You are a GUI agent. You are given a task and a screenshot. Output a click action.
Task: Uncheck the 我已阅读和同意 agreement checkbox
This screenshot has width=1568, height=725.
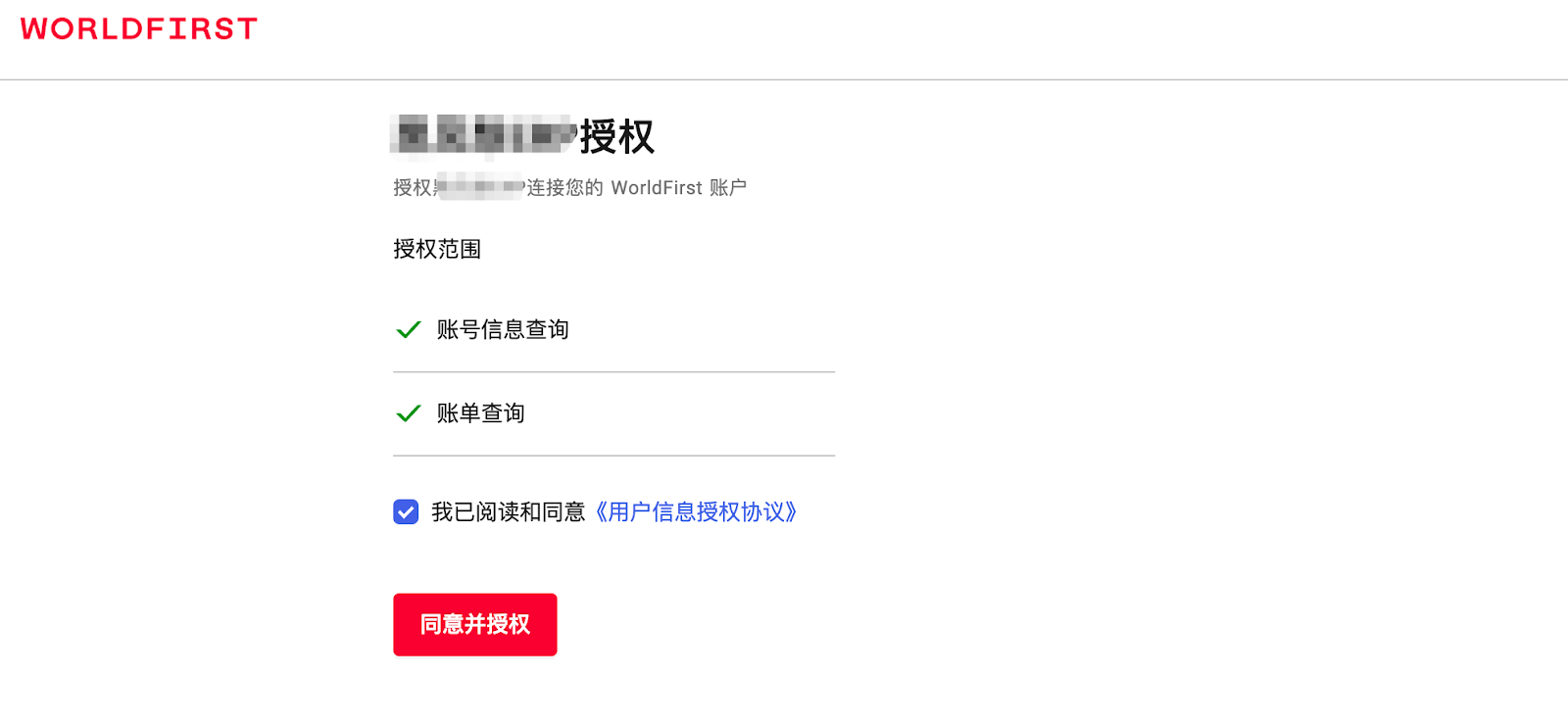coord(406,511)
